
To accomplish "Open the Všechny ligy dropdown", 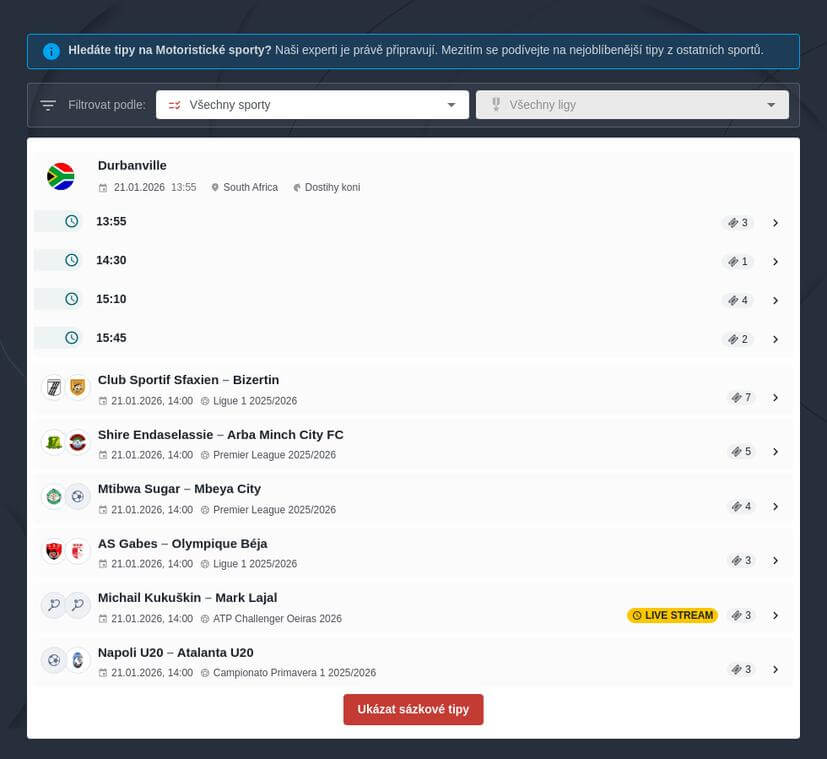I will (x=631, y=104).
